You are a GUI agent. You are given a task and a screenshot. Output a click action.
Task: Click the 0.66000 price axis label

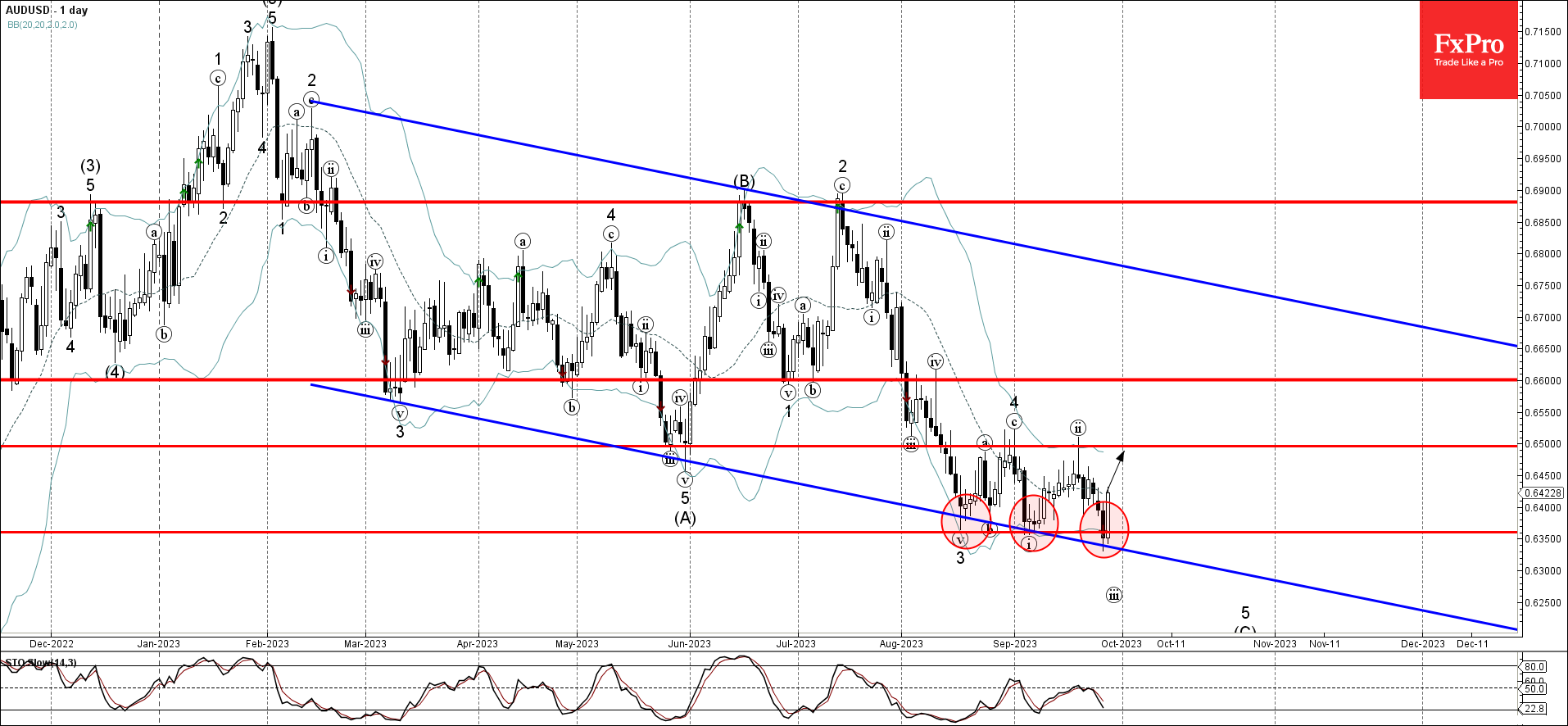(x=1543, y=380)
